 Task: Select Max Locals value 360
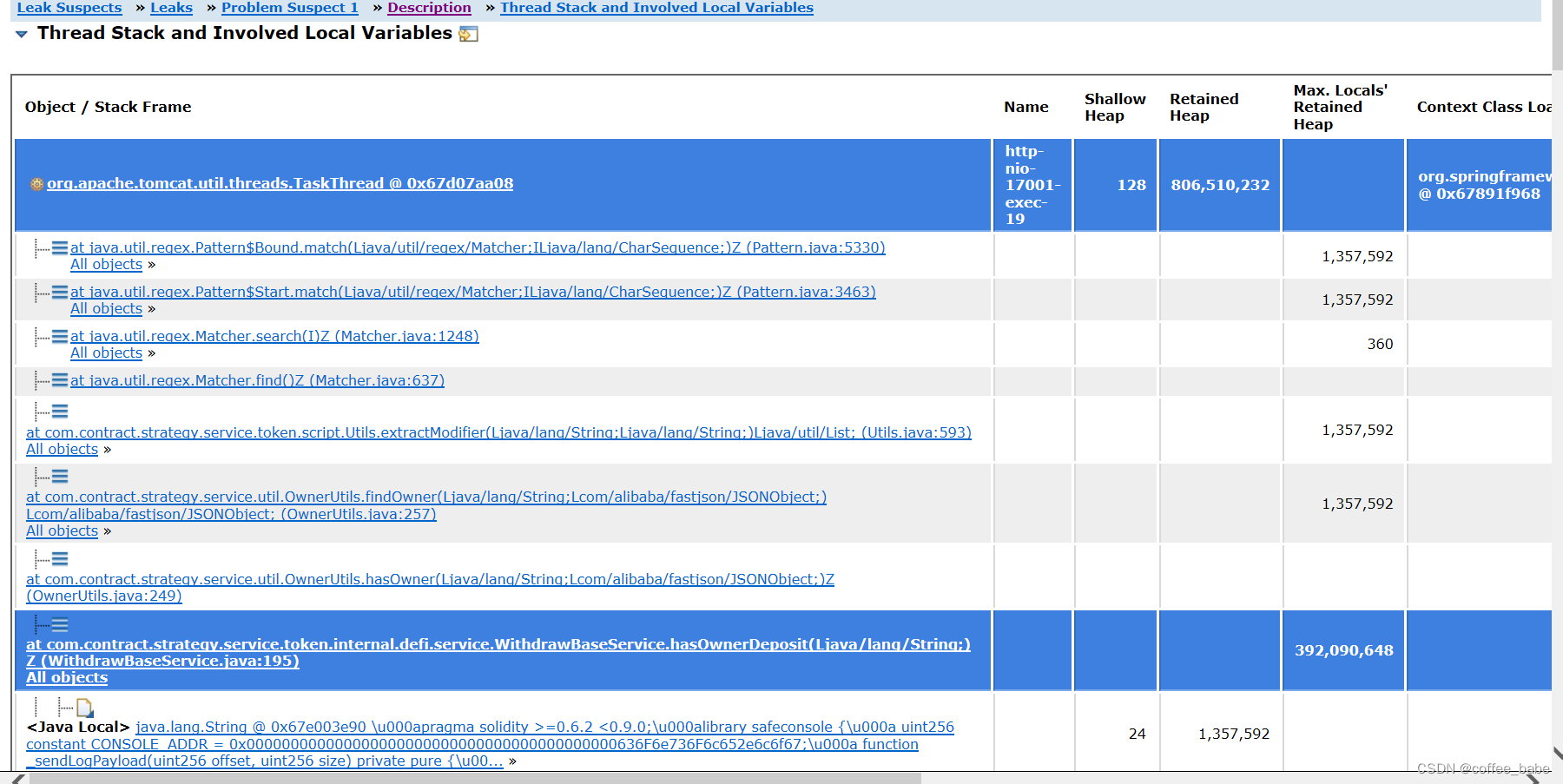click(x=1380, y=344)
